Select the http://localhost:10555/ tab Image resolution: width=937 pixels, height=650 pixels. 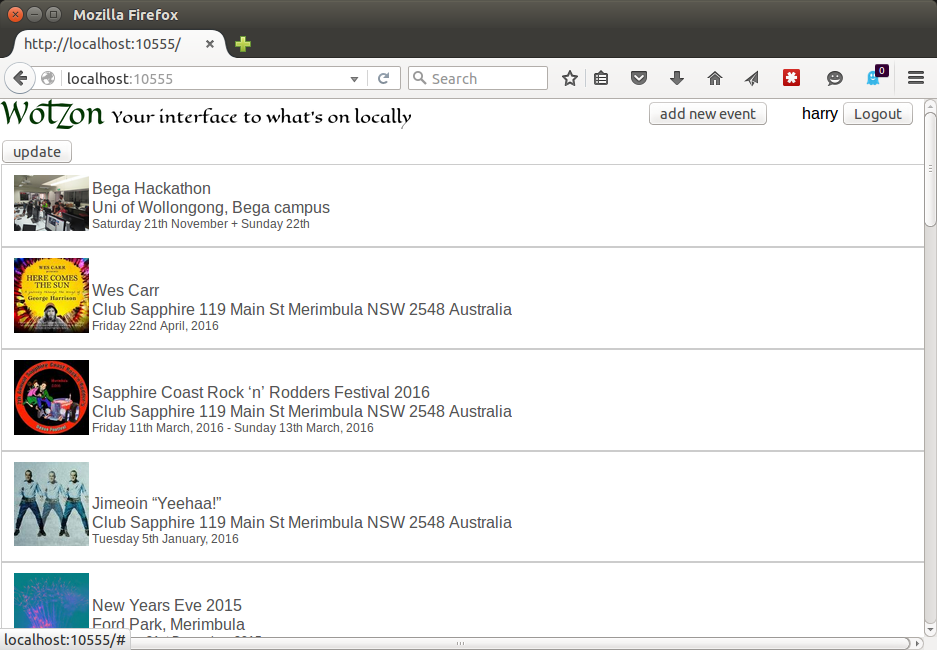tap(118, 44)
